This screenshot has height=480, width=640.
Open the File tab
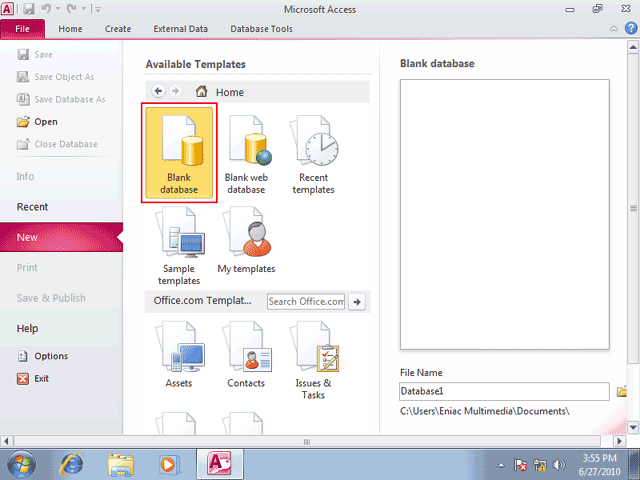tap(22, 29)
